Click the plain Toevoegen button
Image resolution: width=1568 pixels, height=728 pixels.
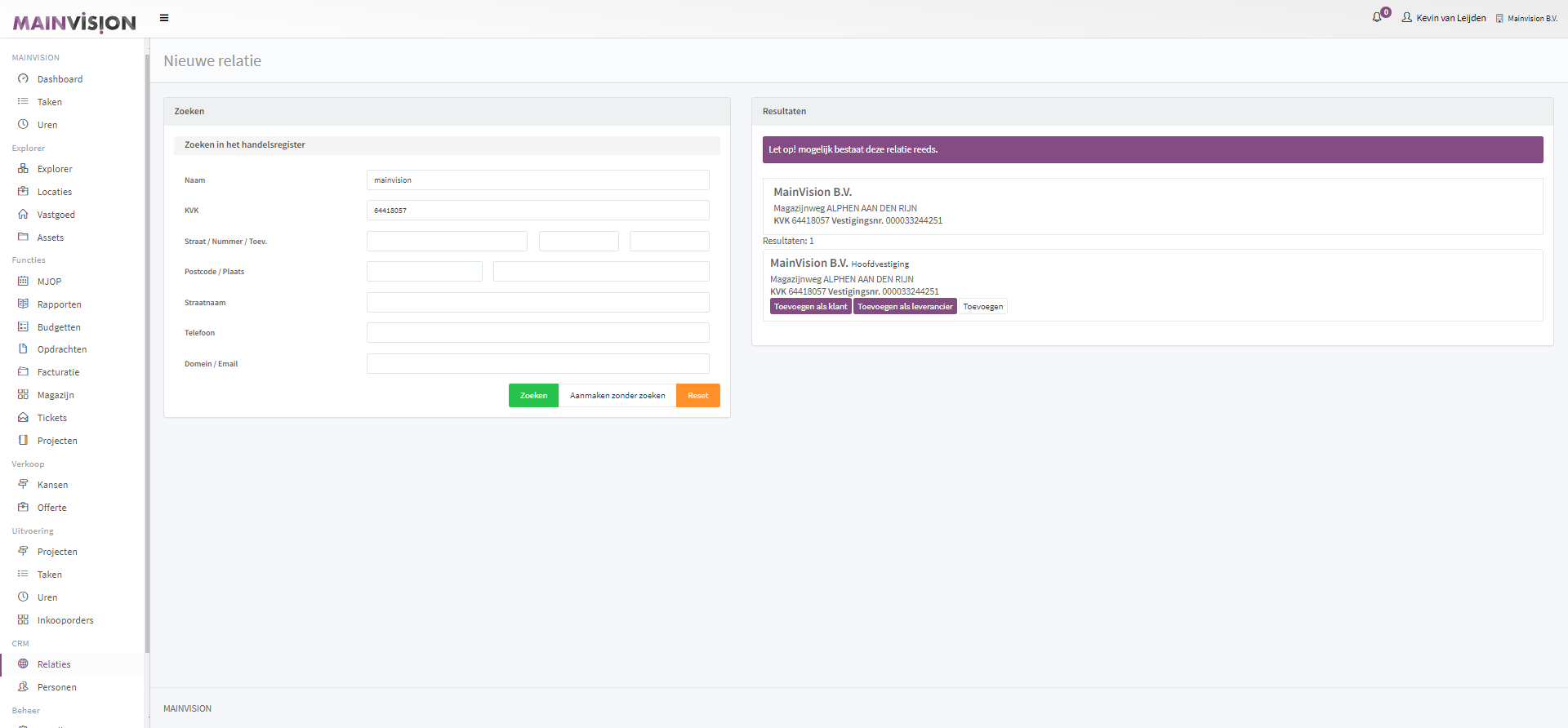(983, 307)
